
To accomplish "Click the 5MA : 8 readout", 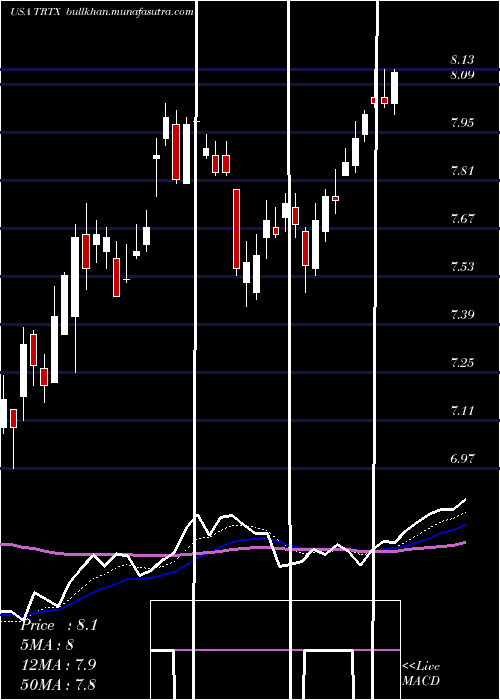I will point(47,645).
